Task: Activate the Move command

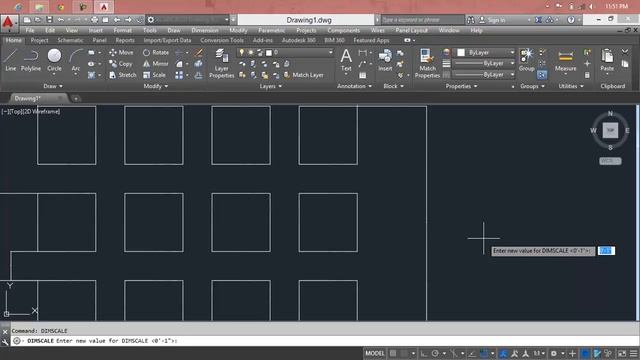Action: tap(121, 52)
